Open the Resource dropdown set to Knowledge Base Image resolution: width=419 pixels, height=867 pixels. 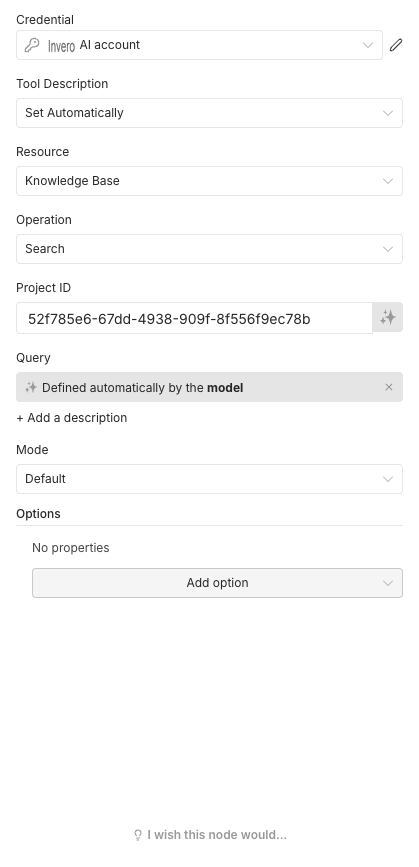click(210, 181)
